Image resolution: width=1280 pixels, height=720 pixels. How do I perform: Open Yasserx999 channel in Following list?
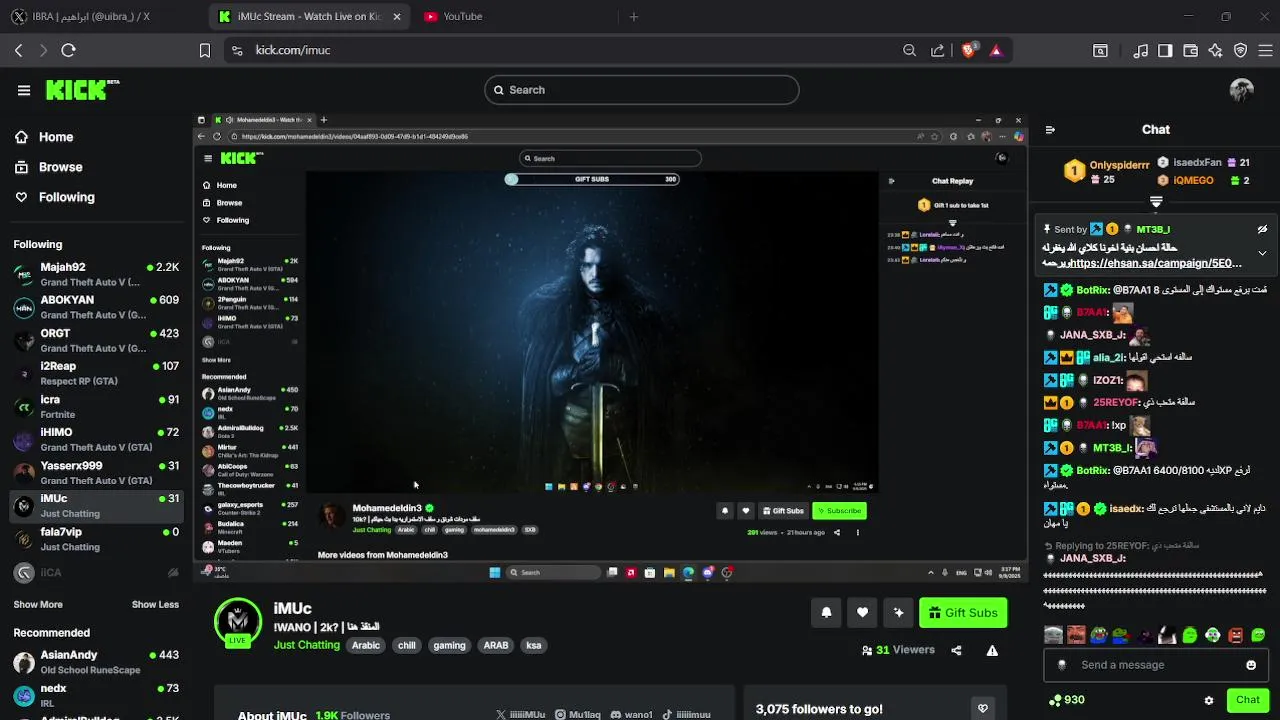(96, 472)
